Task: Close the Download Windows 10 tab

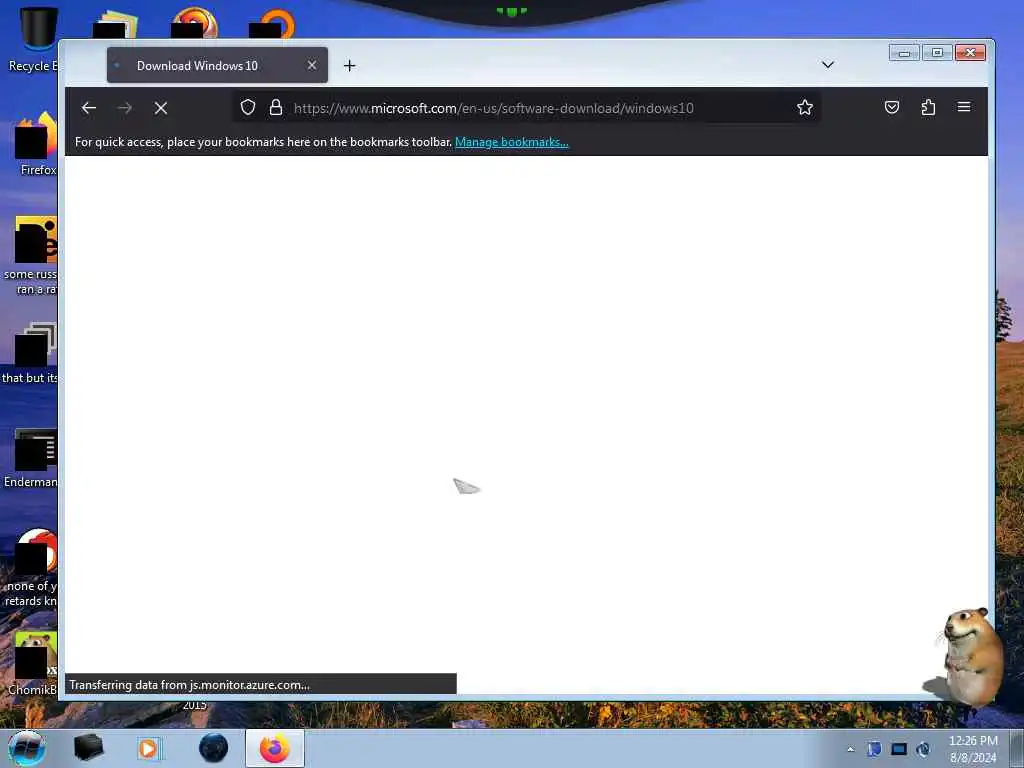Action: (312, 65)
